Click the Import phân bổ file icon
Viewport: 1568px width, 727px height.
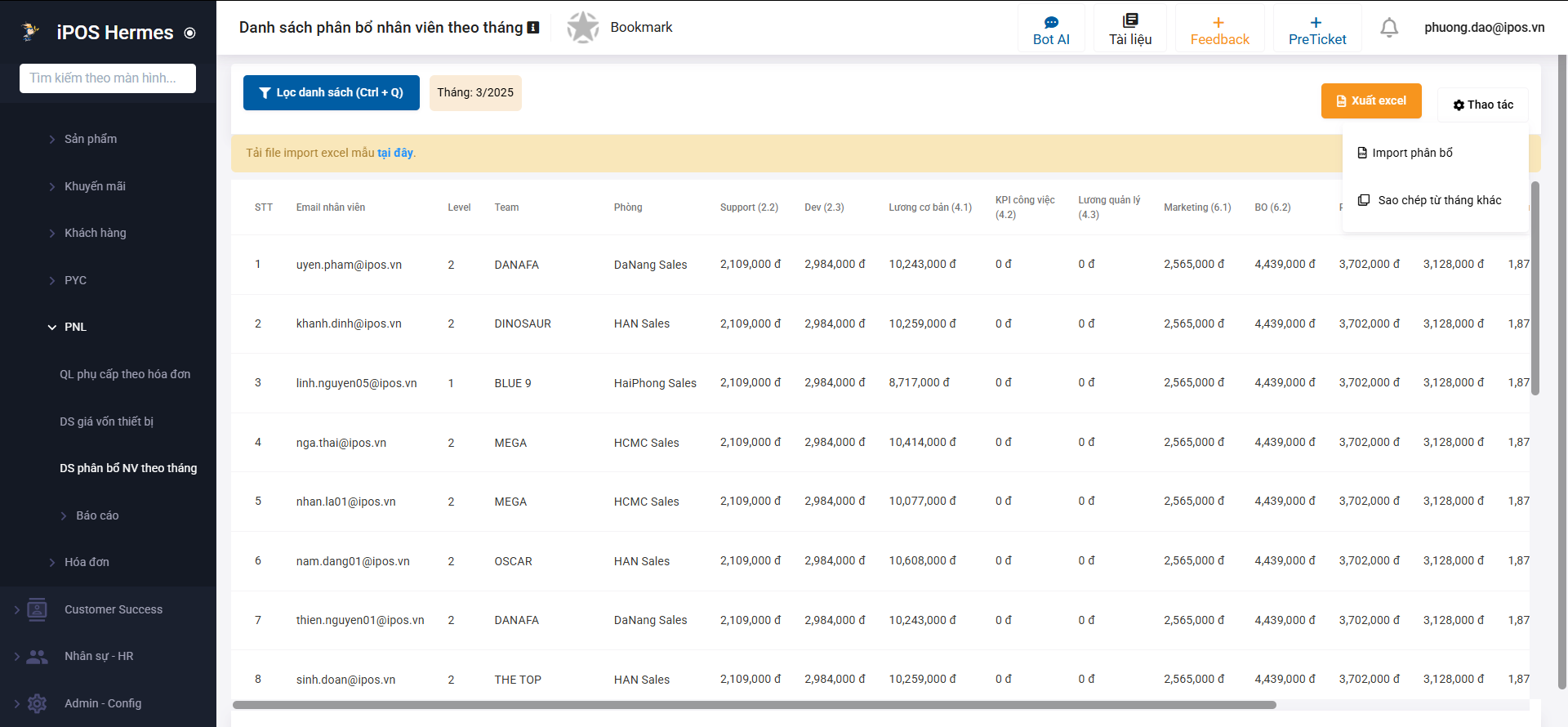(1362, 153)
